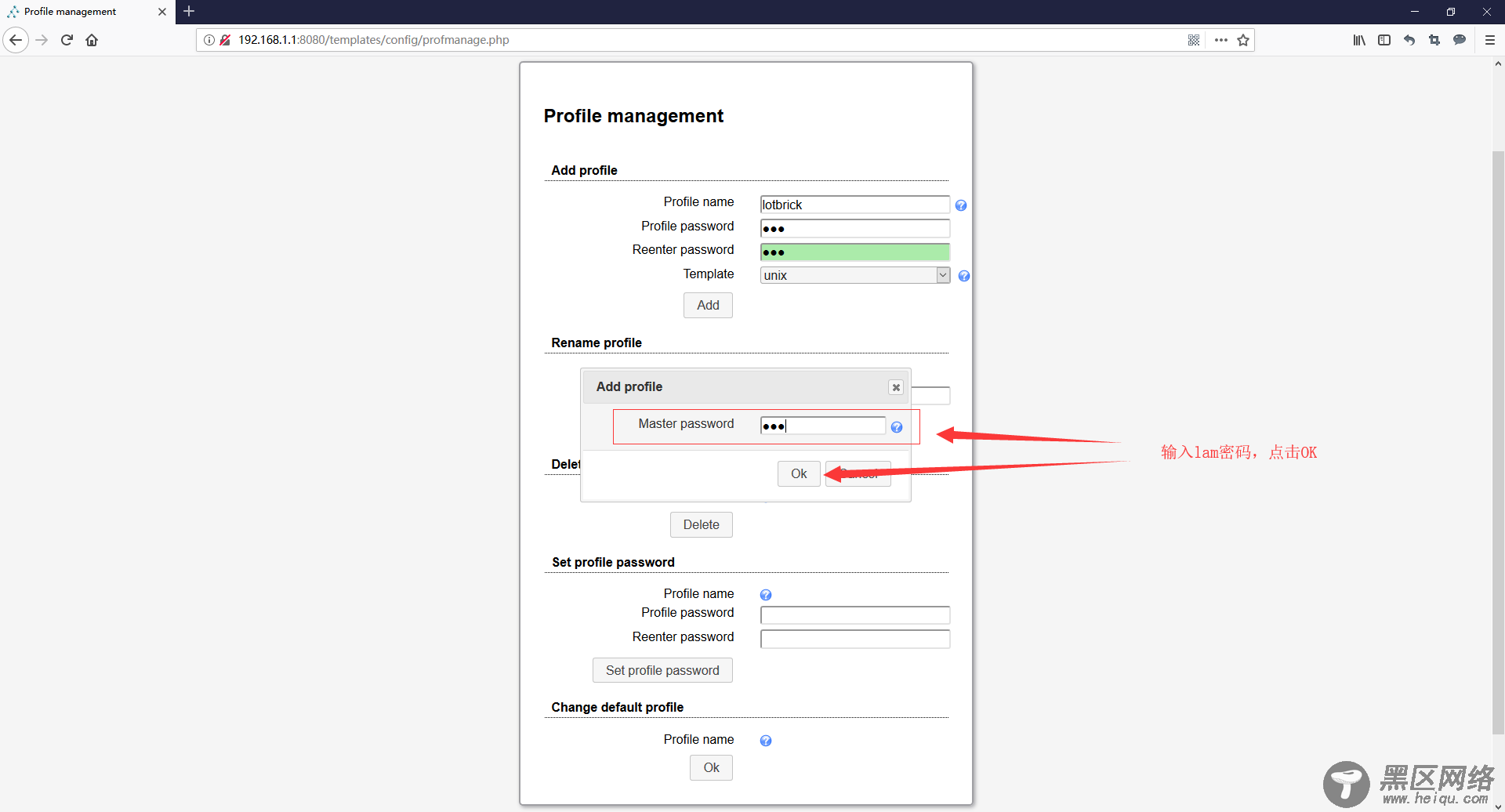Click the scrollbar up arrow
Image resolution: width=1505 pixels, height=812 pixels.
coord(1498,64)
